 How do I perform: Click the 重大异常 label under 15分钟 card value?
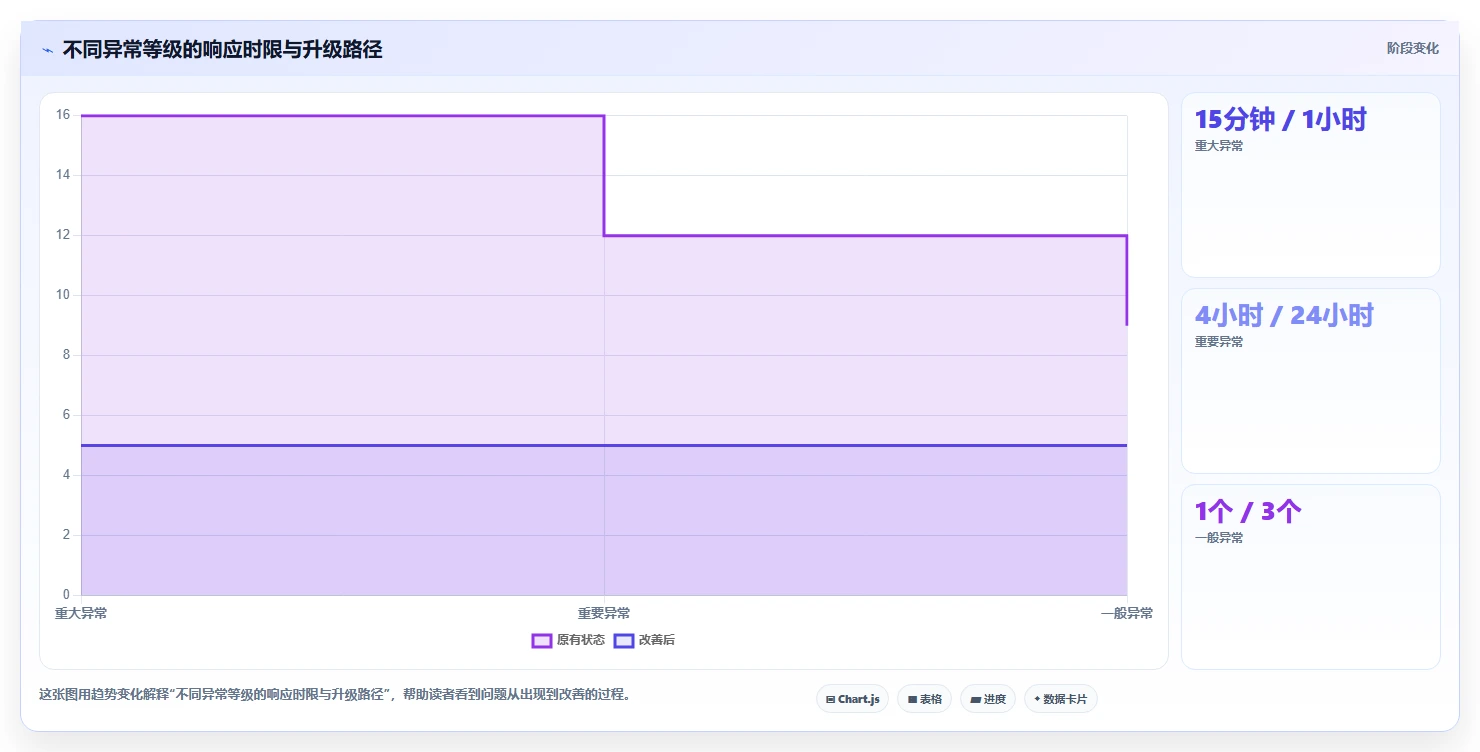pyautogui.click(x=1219, y=146)
